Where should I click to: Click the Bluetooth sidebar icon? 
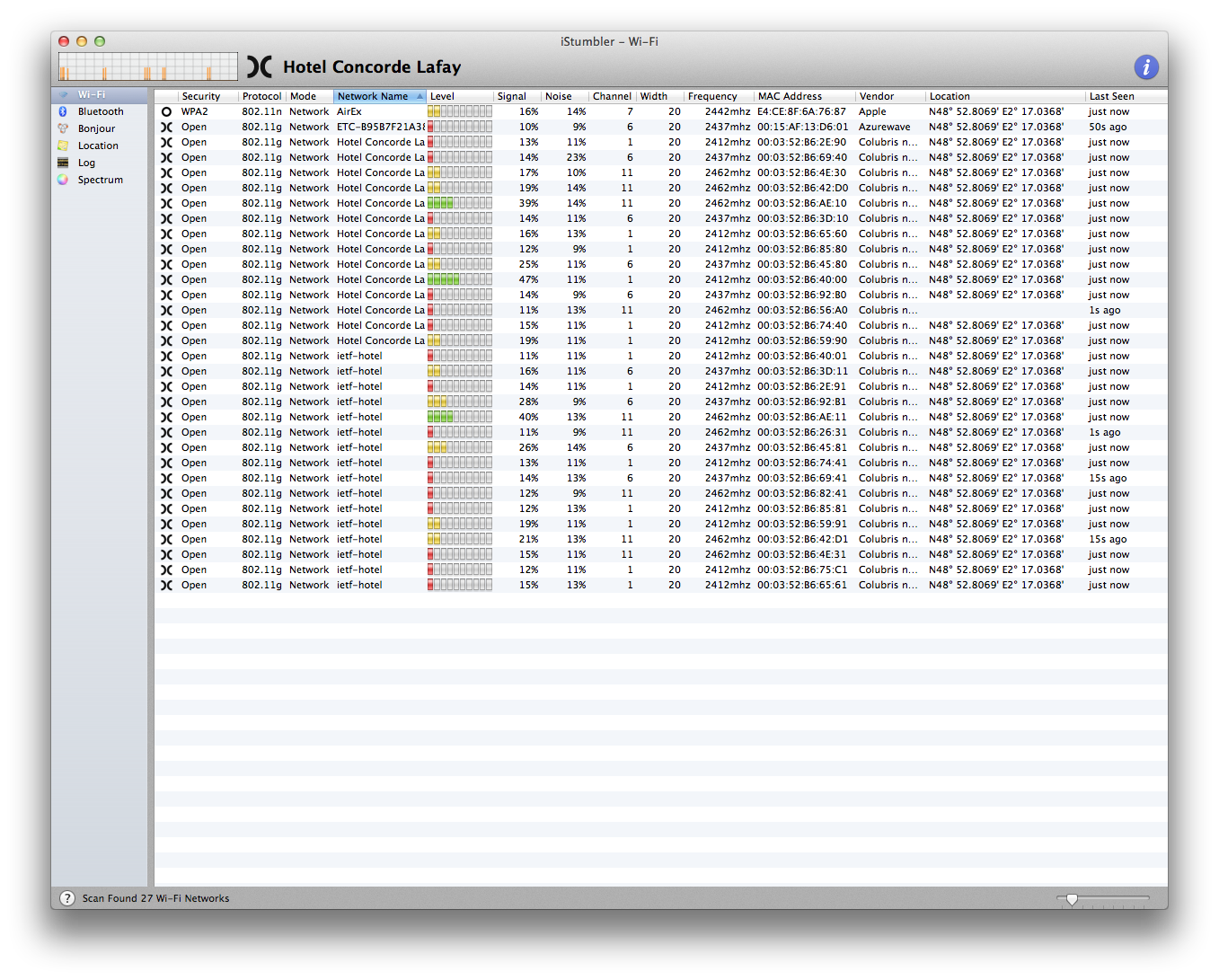[63, 111]
